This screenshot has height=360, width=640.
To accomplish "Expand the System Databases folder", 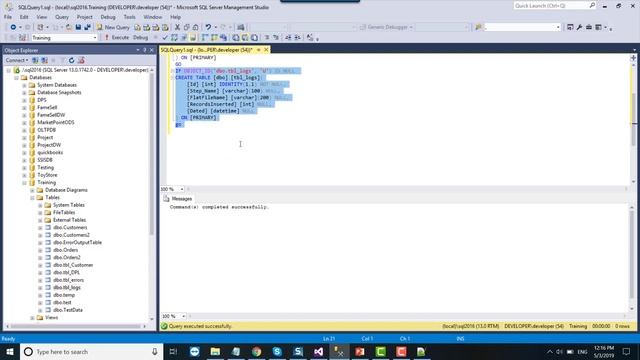I will (x=24, y=85).
